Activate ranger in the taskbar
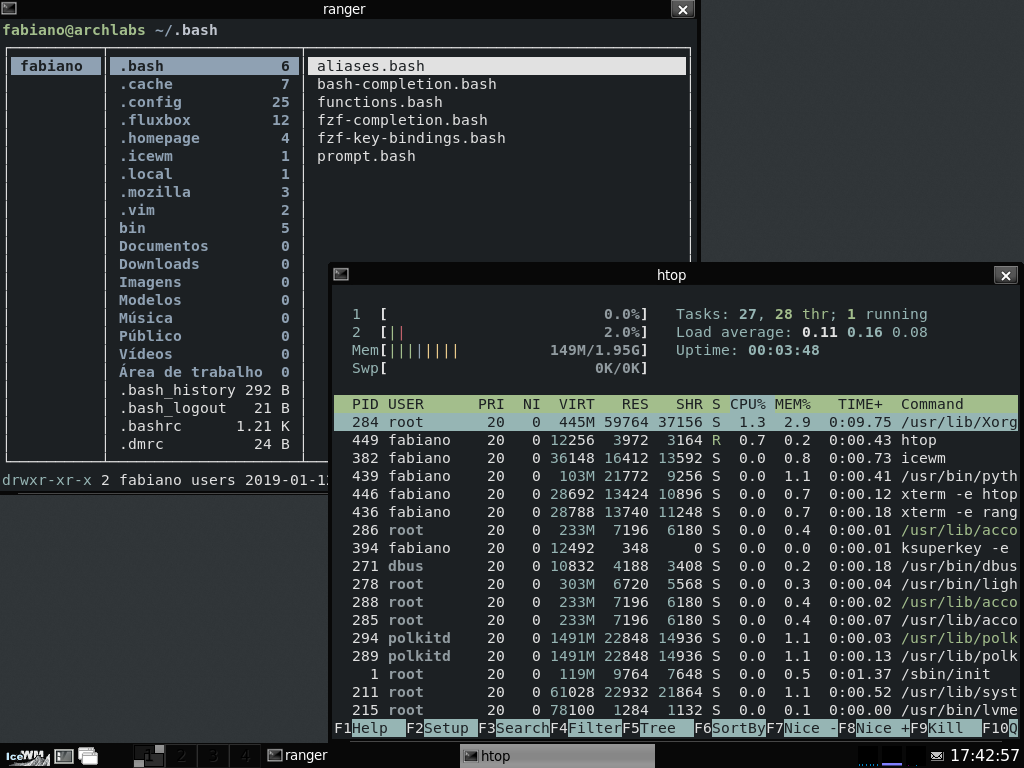 click(x=361, y=756)
